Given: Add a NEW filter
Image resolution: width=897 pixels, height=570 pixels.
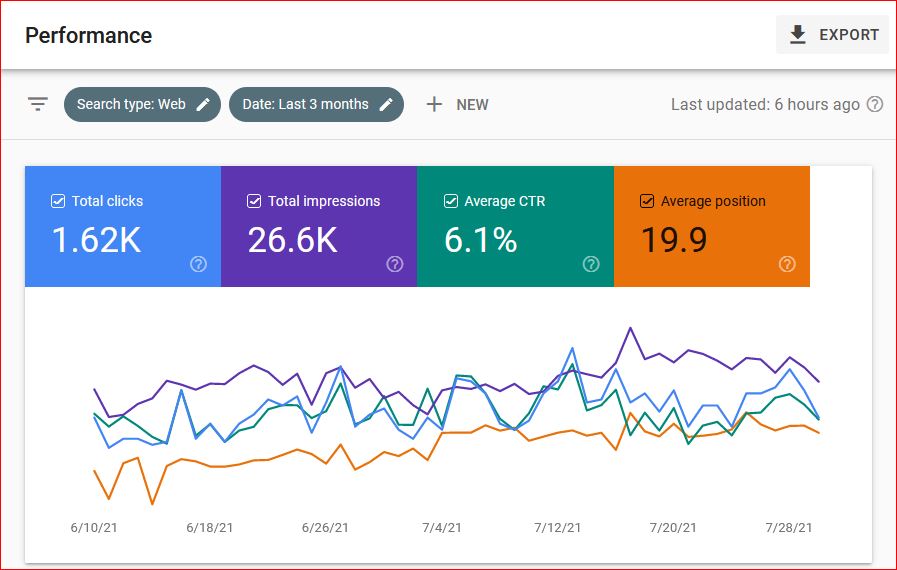Looking at the screenshot, I should pyautogui.click(x=472, y=104).
